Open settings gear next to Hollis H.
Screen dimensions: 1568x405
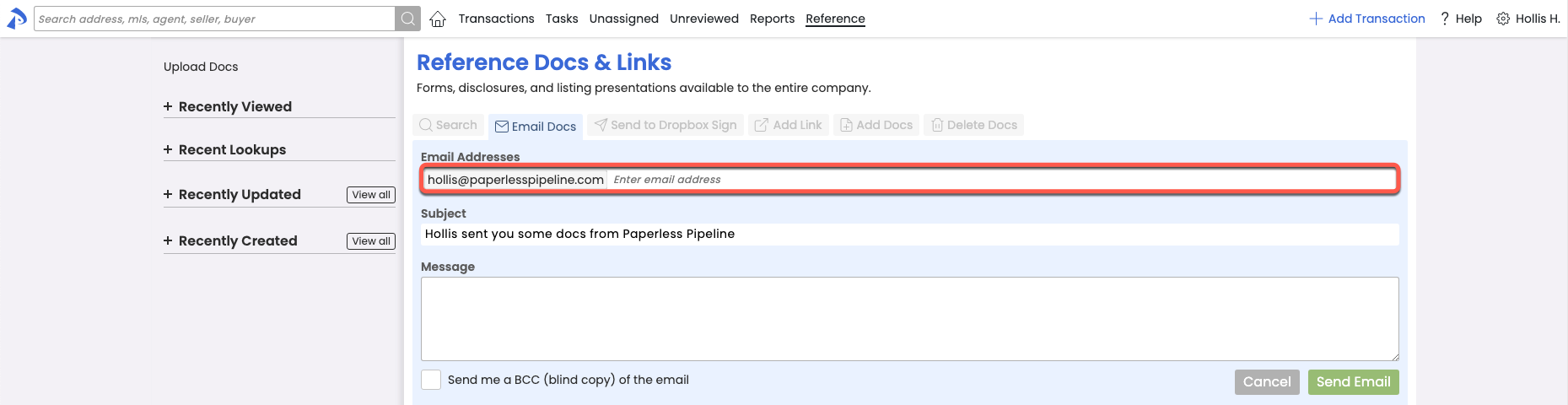tap(1503, 19)
